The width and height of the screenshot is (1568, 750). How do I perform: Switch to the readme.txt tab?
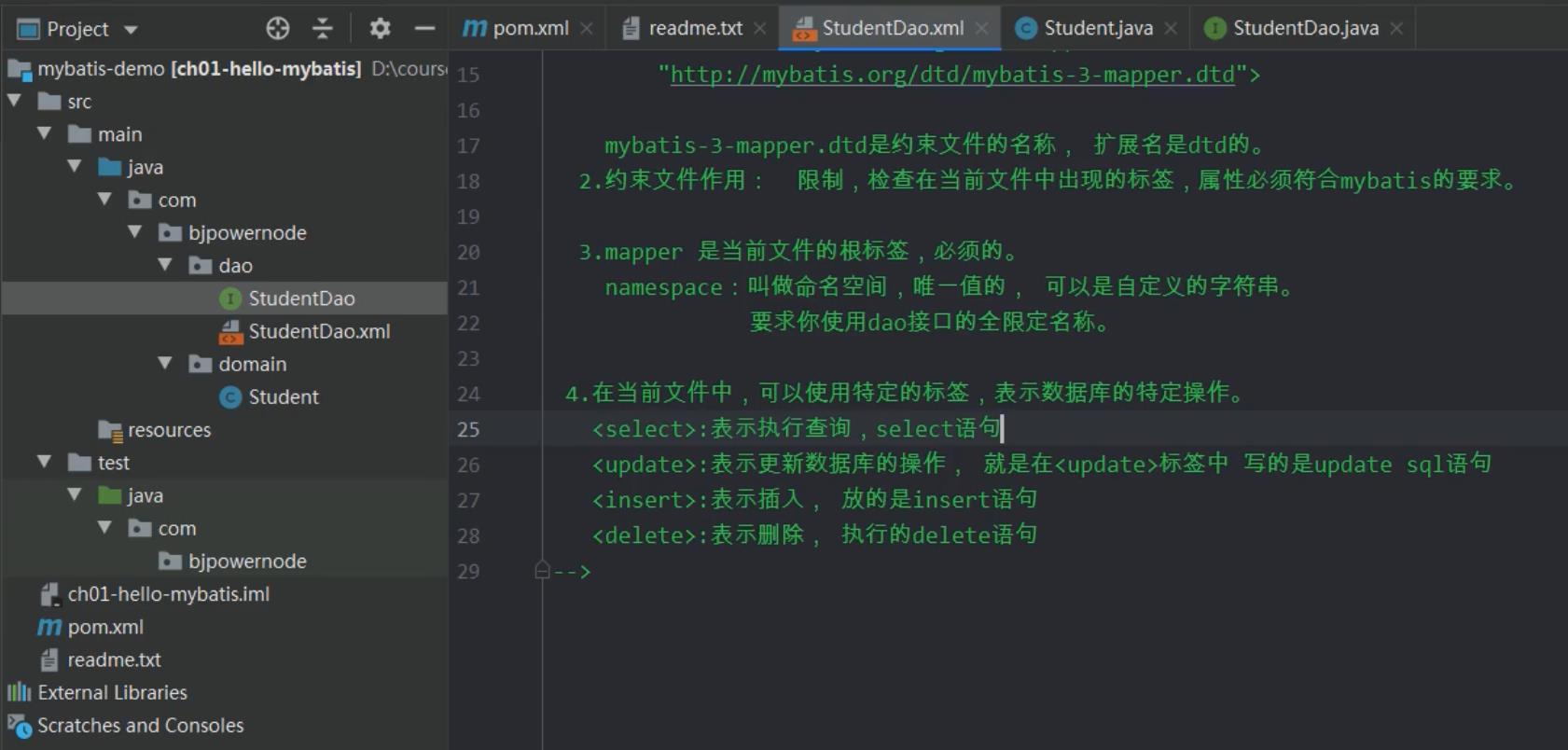695,28
